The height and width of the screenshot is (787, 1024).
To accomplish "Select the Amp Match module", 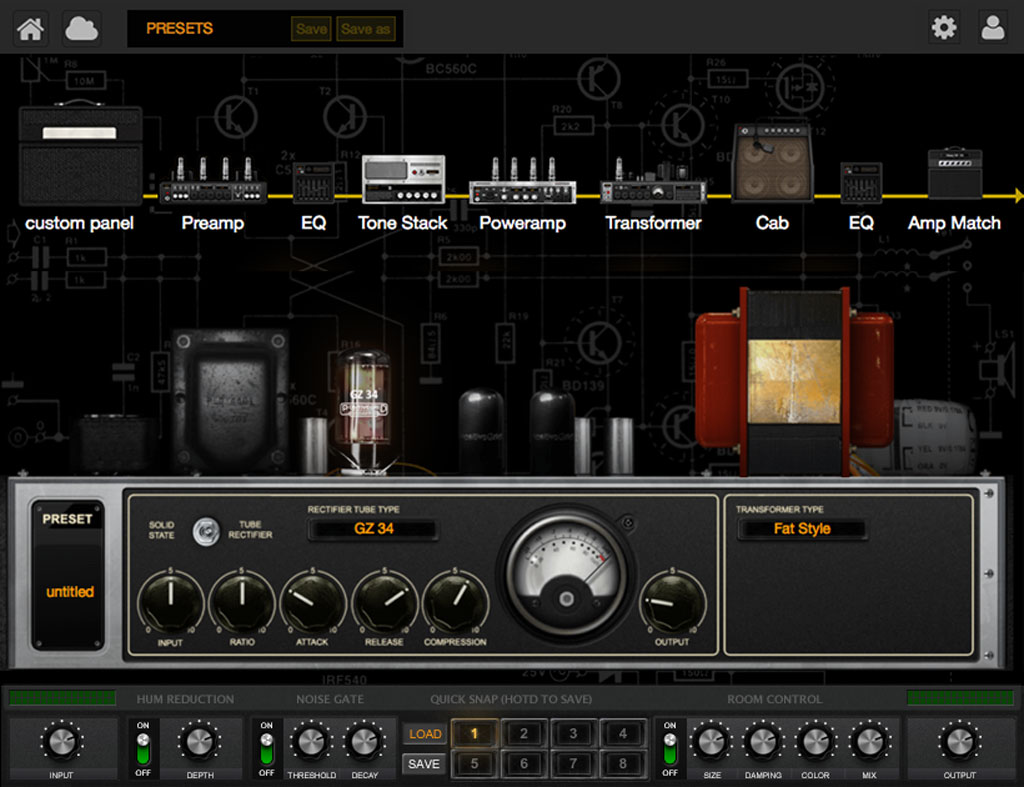I will (x=954, y=175).
